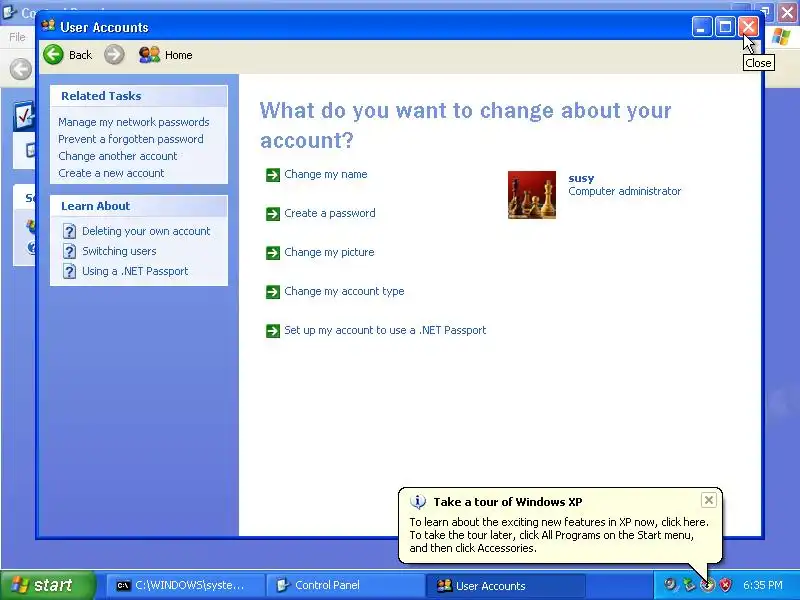
Task: Click Control Panel window's grey back arrow
Action: pyautogui.click(x=21, y=69)
